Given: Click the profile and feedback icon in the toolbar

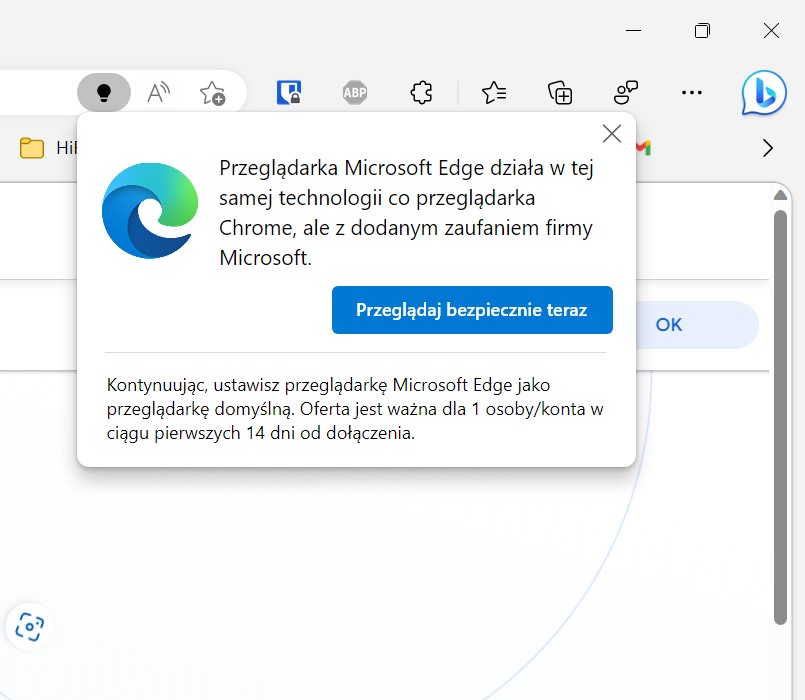Looking at the screenshot, I should 626,93.
